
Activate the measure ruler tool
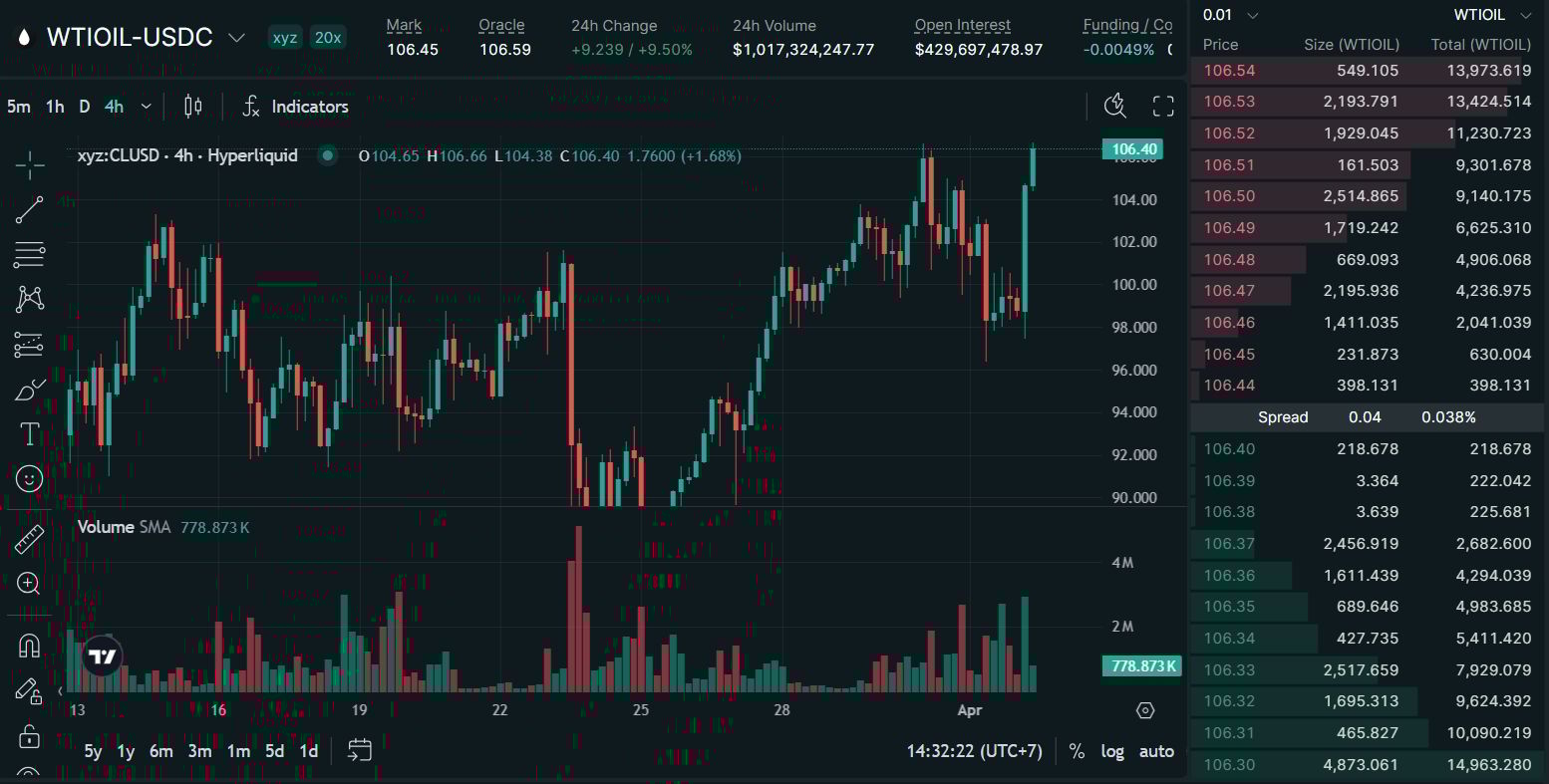(29, 537)
